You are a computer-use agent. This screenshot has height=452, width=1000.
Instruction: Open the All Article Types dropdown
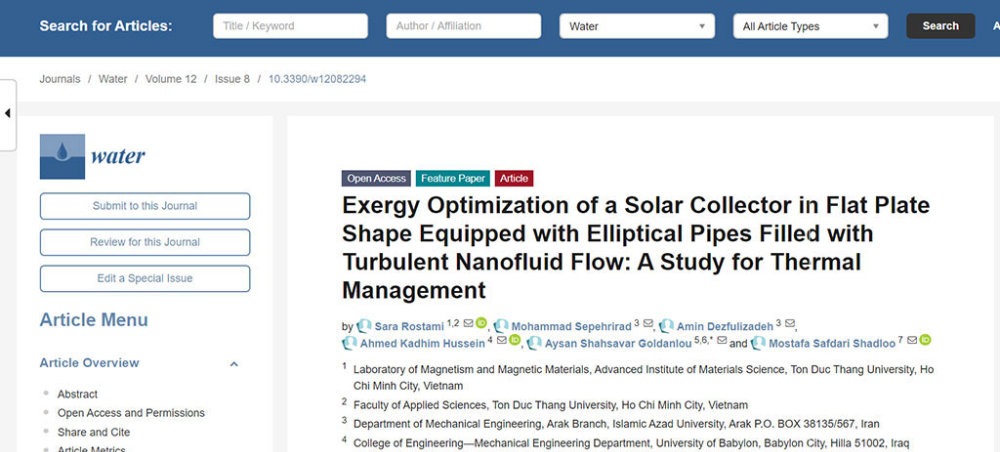[811, 26]
